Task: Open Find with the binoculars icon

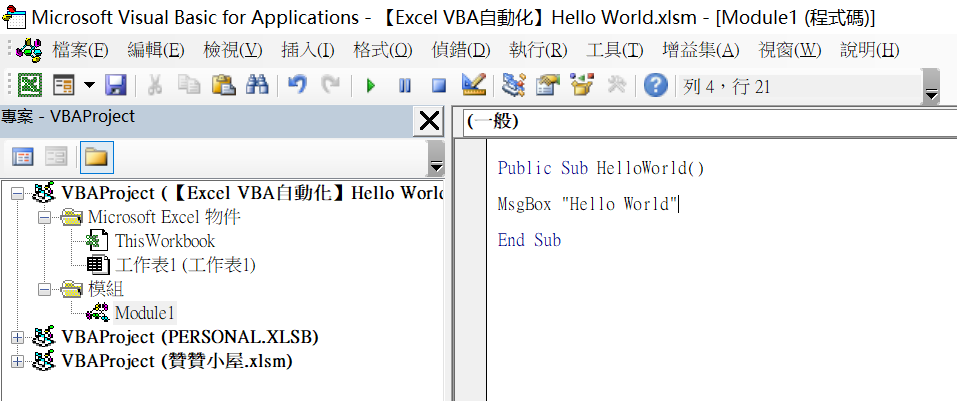Action: point(257,85)
